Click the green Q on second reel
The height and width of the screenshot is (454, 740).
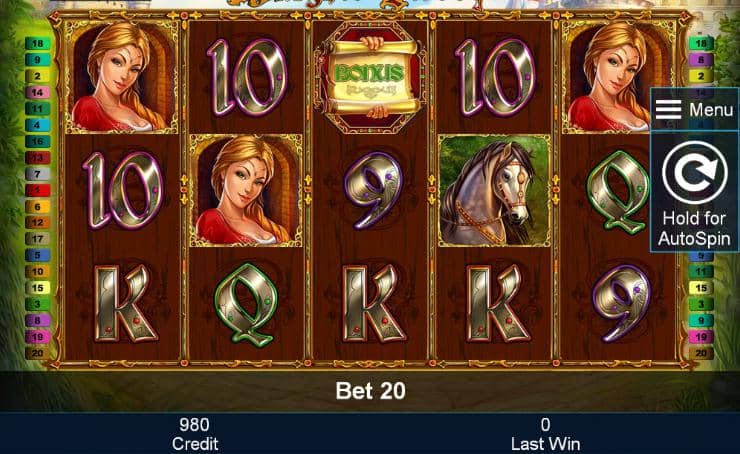(246, 304)
